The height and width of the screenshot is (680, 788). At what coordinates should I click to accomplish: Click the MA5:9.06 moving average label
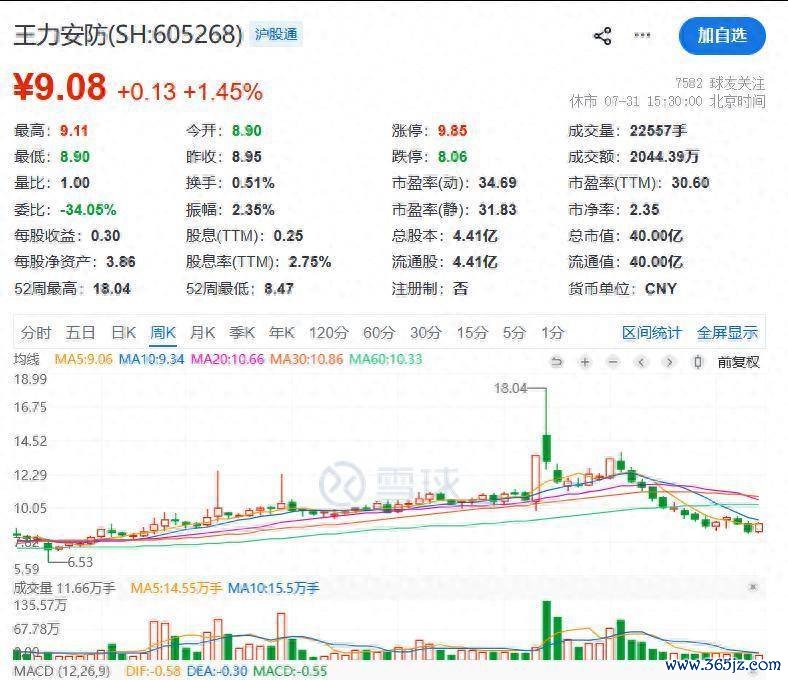pos(83,359)
